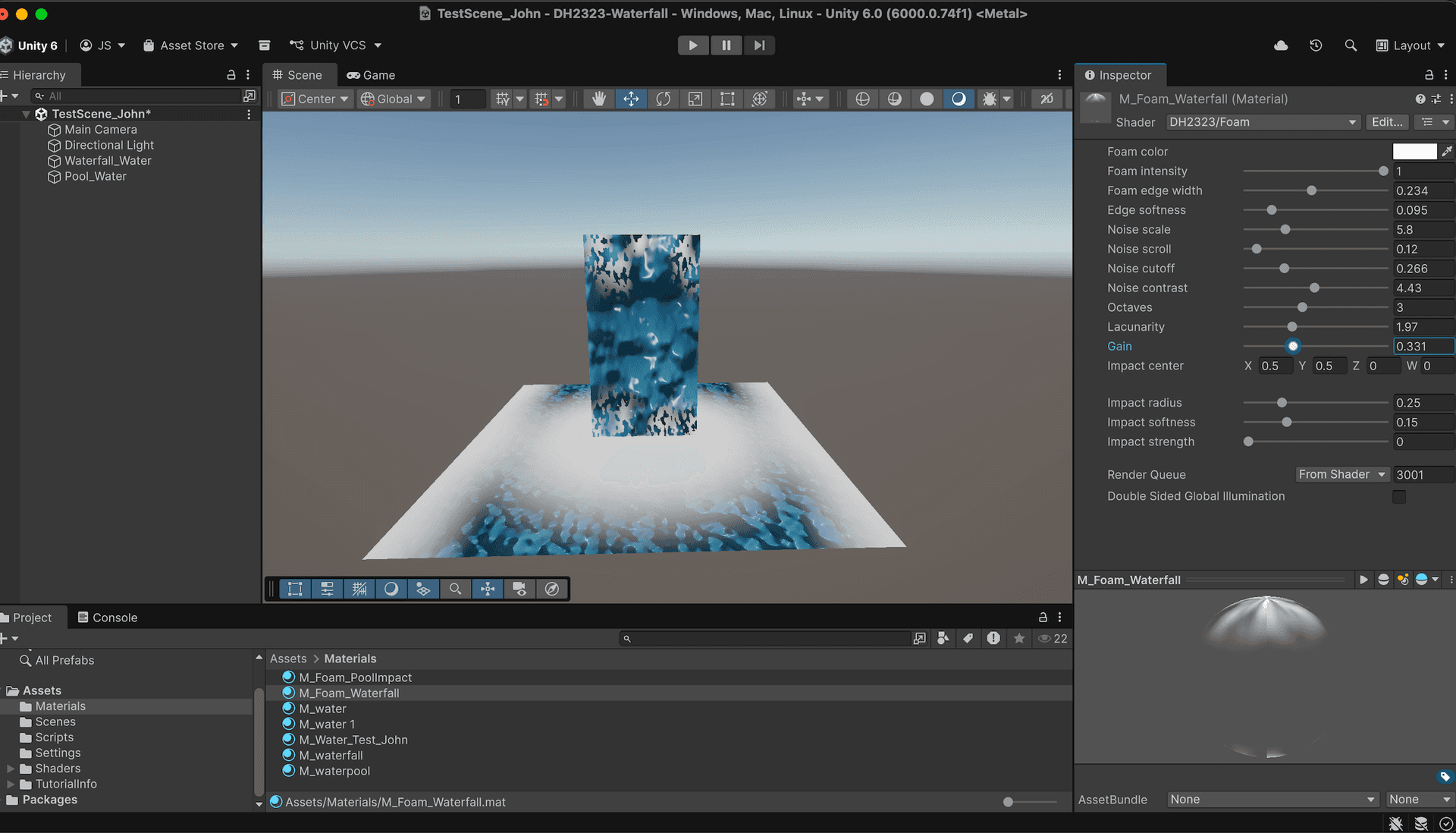Toggle Scene view 2D mode globe icon

pos(863,99)
